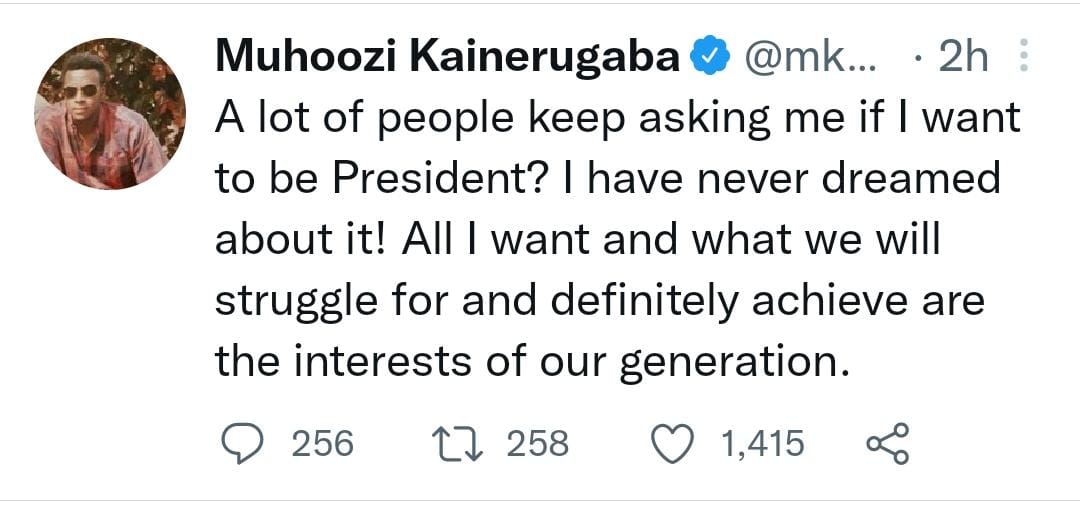Screen dimensions: 1080x508
Task: Click the tweet line starting "A lot of people"
Action: click(617, 118)
